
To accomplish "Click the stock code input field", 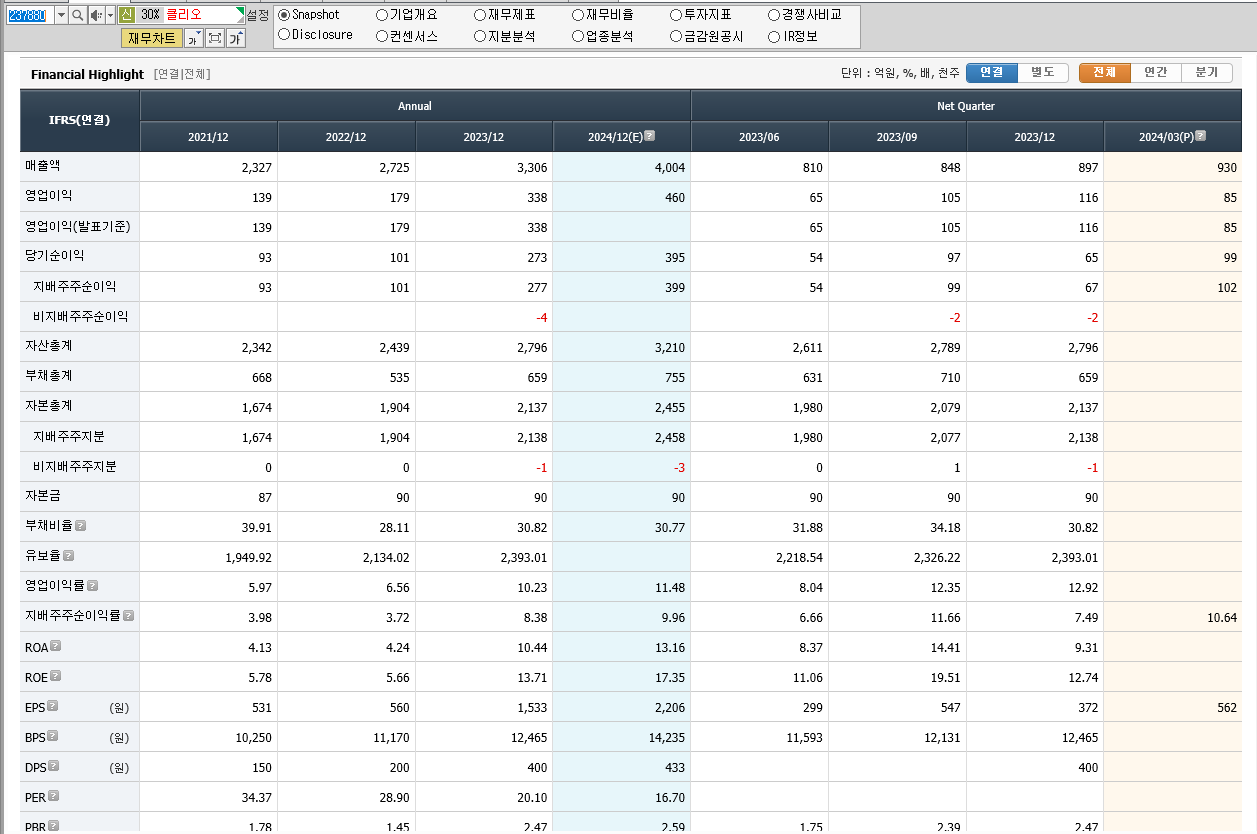I will [x=28, y=15].
